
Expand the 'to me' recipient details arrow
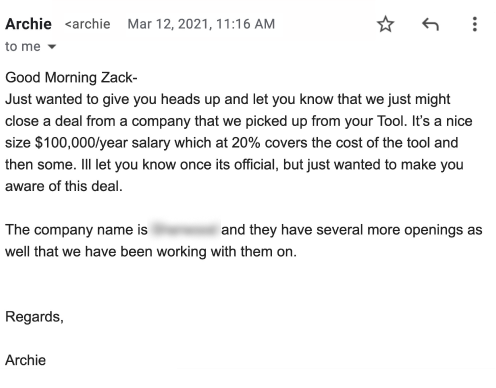pos(52,47)
